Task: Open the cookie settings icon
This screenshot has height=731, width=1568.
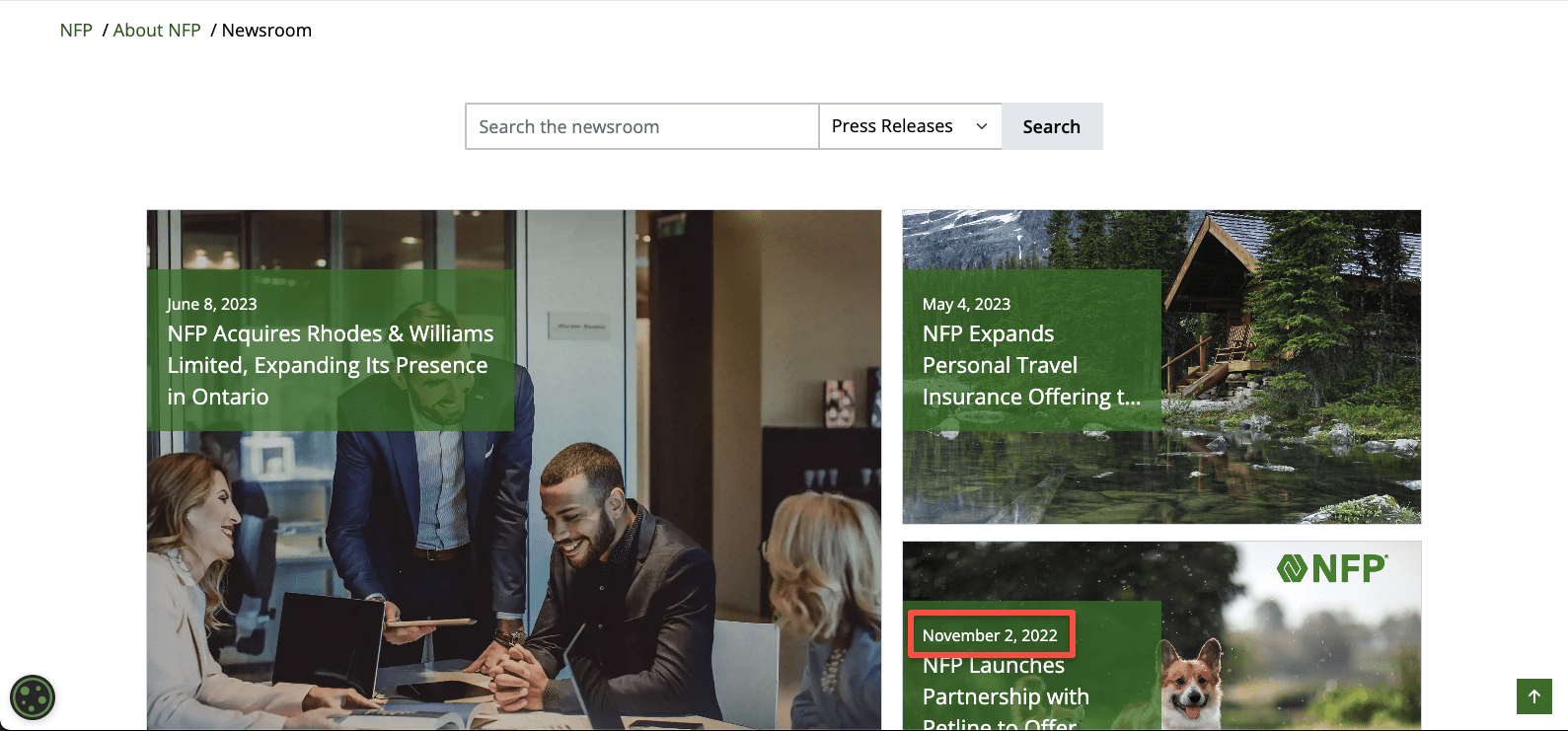Action: click(x=33, y=697)
